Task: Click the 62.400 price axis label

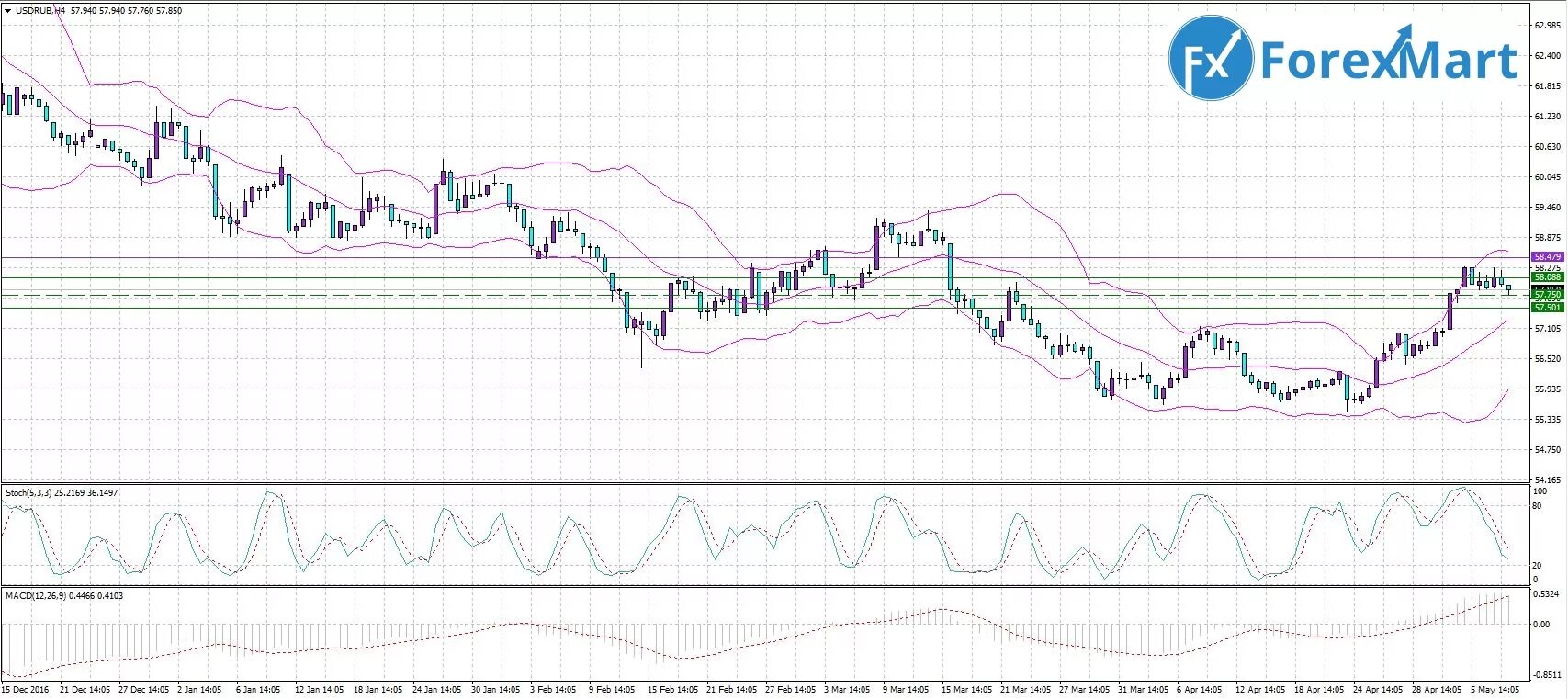Action: [1548, 56]
